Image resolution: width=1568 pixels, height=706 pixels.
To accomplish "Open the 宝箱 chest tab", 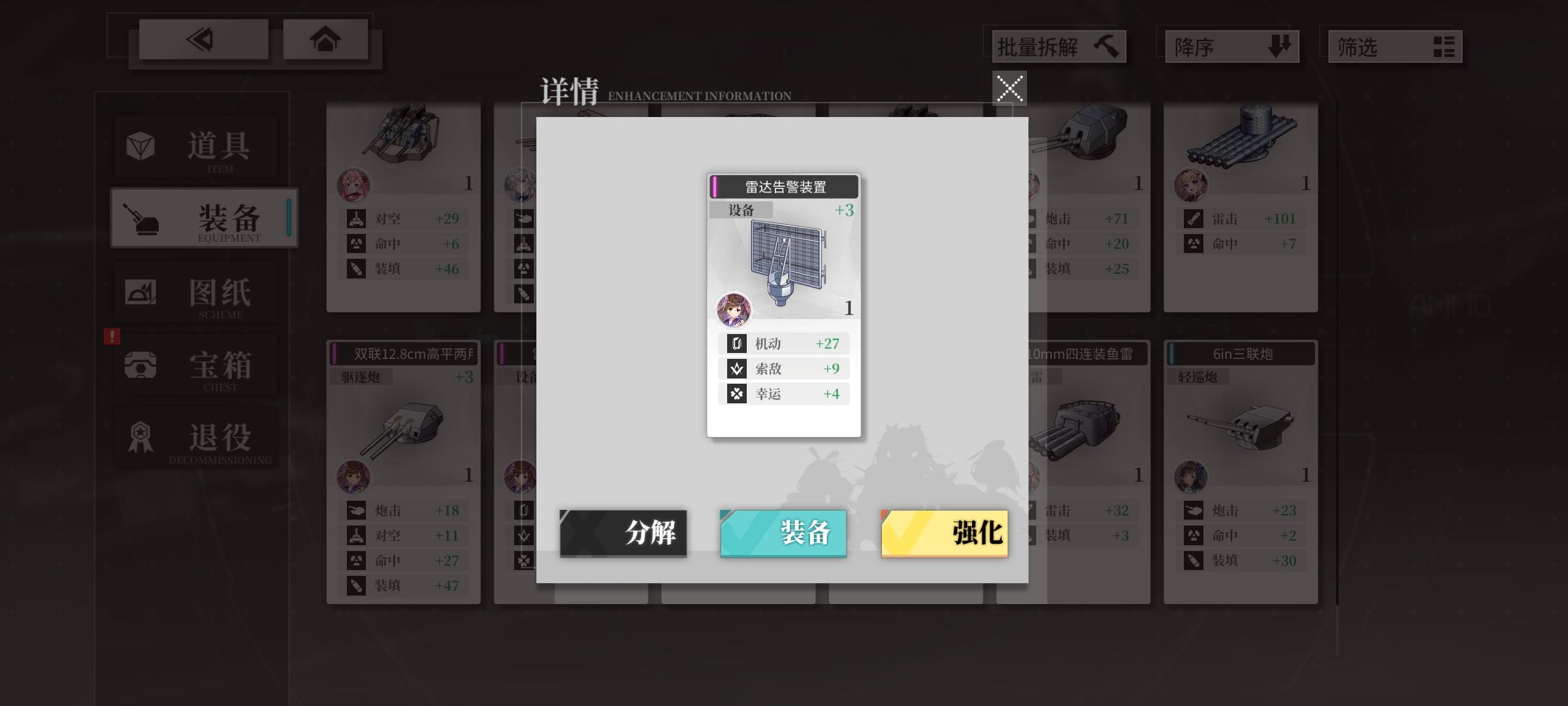I will [x=196, y=365].
